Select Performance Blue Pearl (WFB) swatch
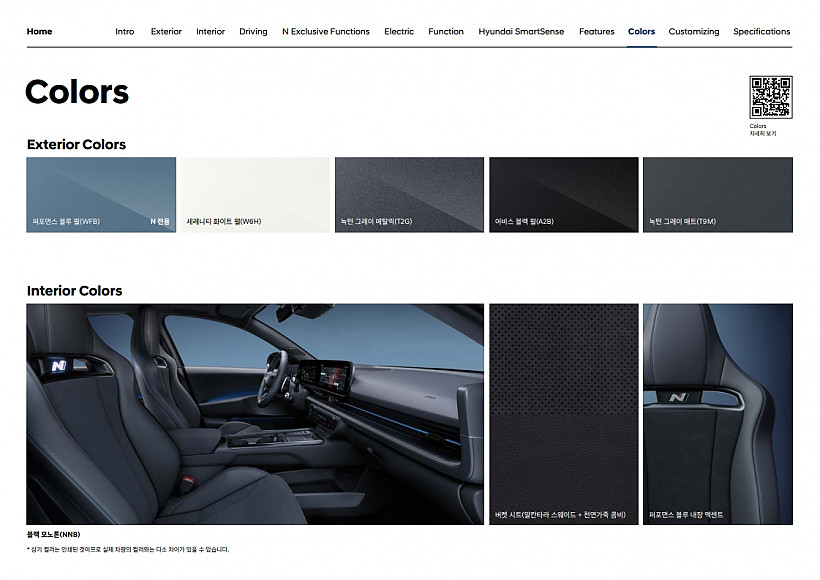 coord(101,195)
